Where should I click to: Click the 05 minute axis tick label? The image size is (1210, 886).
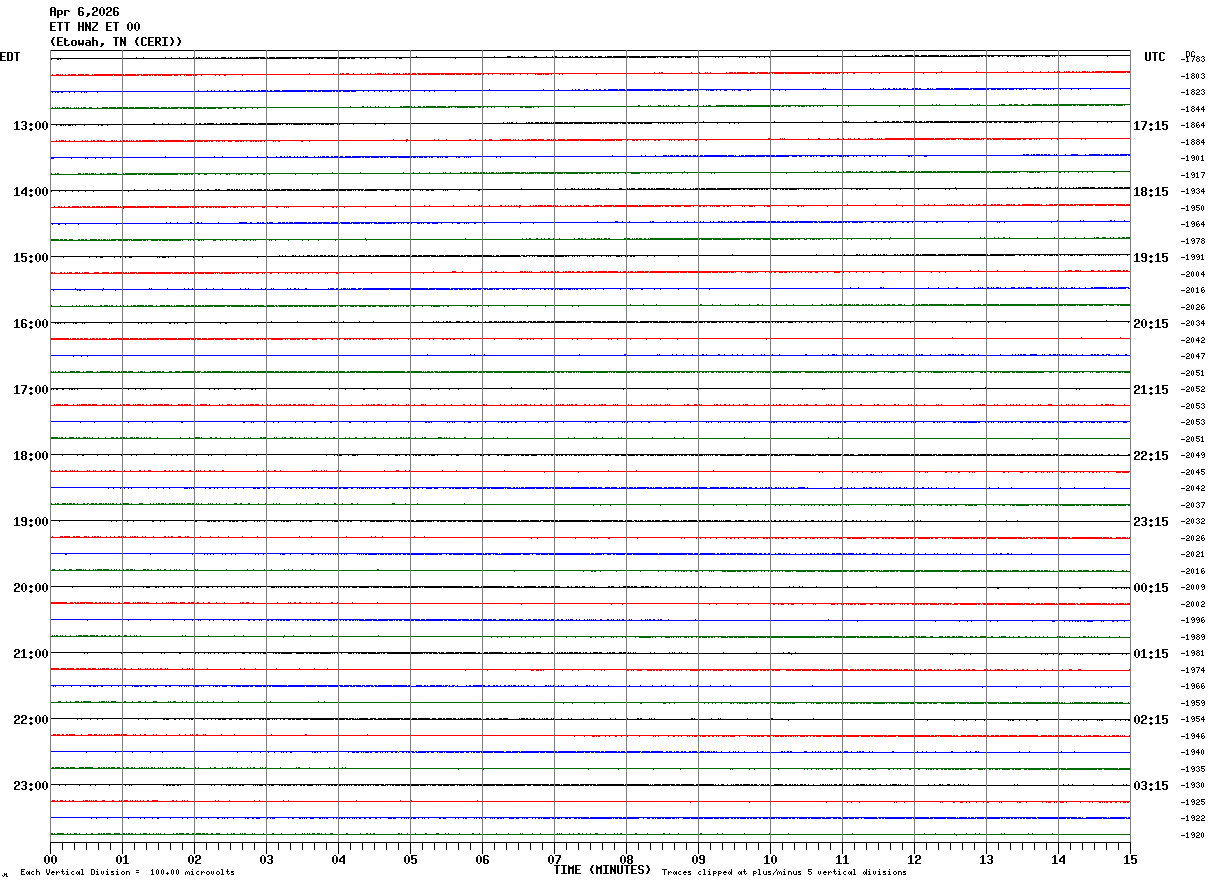[x=410, y=859]
